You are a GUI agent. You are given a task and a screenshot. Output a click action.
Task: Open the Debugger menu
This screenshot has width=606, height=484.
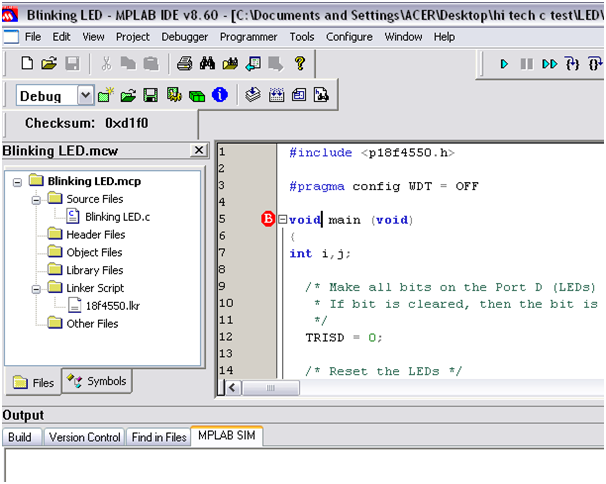pyautogui.click(x=184, y=37)
